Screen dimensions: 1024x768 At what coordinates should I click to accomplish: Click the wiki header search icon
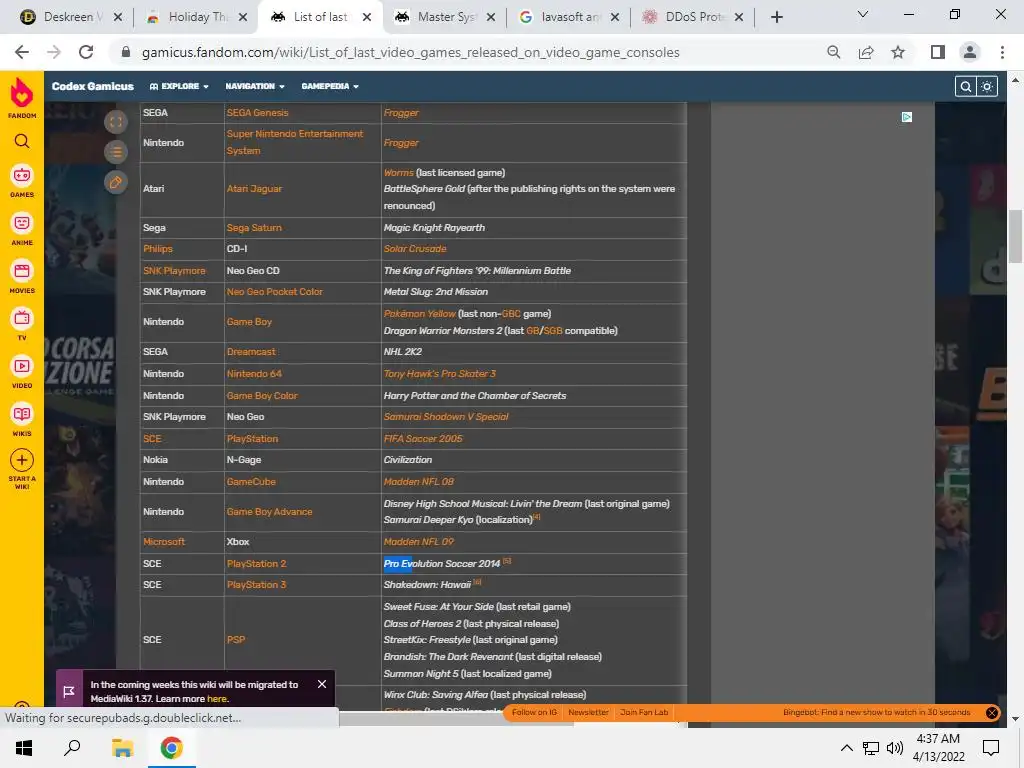[x=965, y=86]
